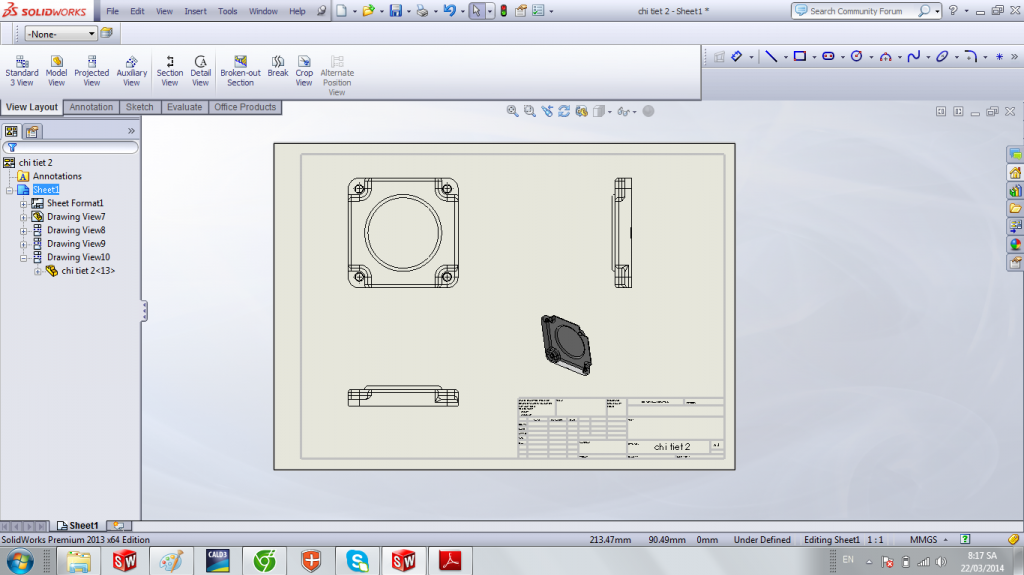Toggle the Select cursor tool

coord(477,10)
